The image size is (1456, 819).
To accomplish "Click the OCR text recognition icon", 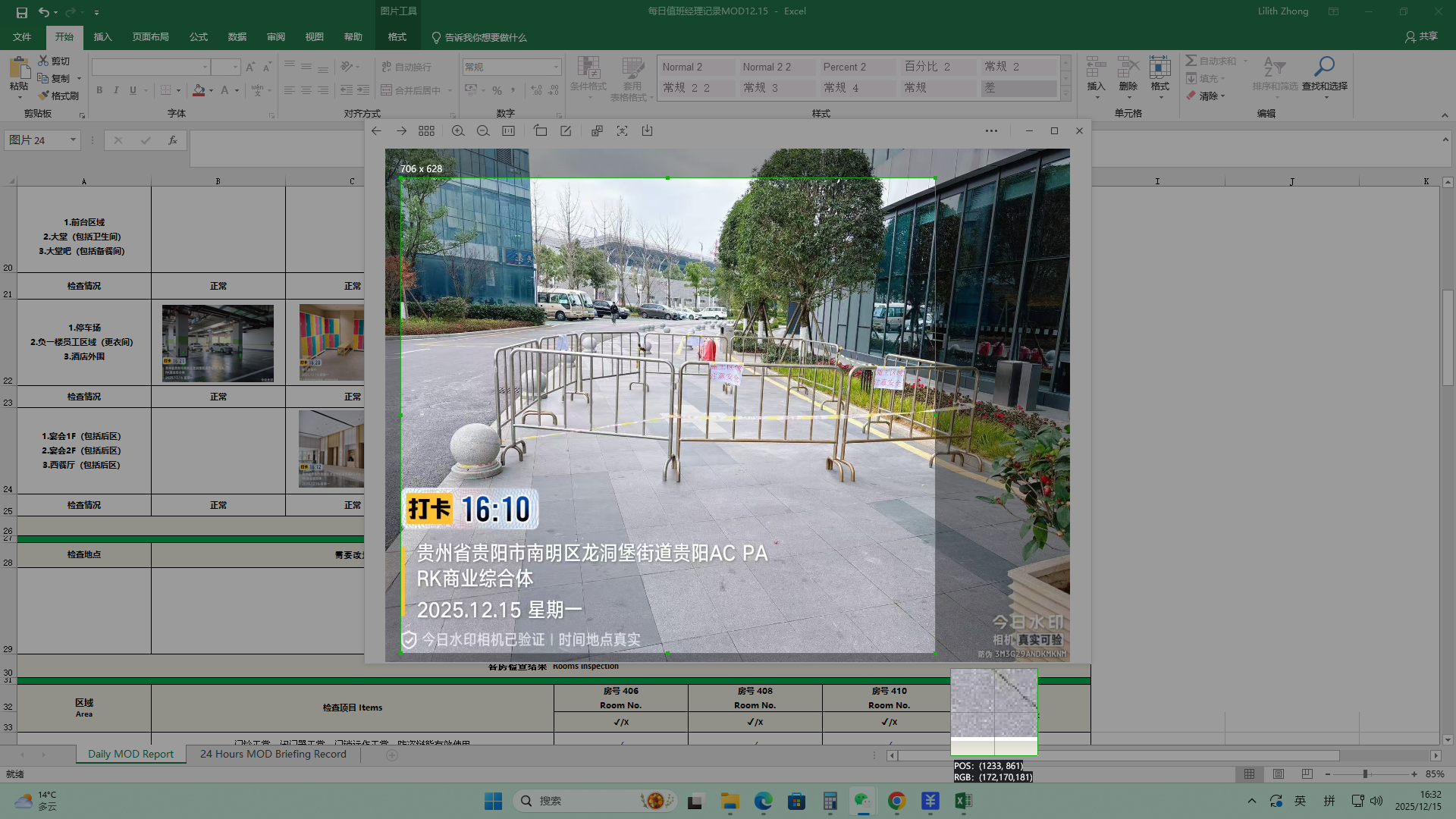I will point(622,131).
